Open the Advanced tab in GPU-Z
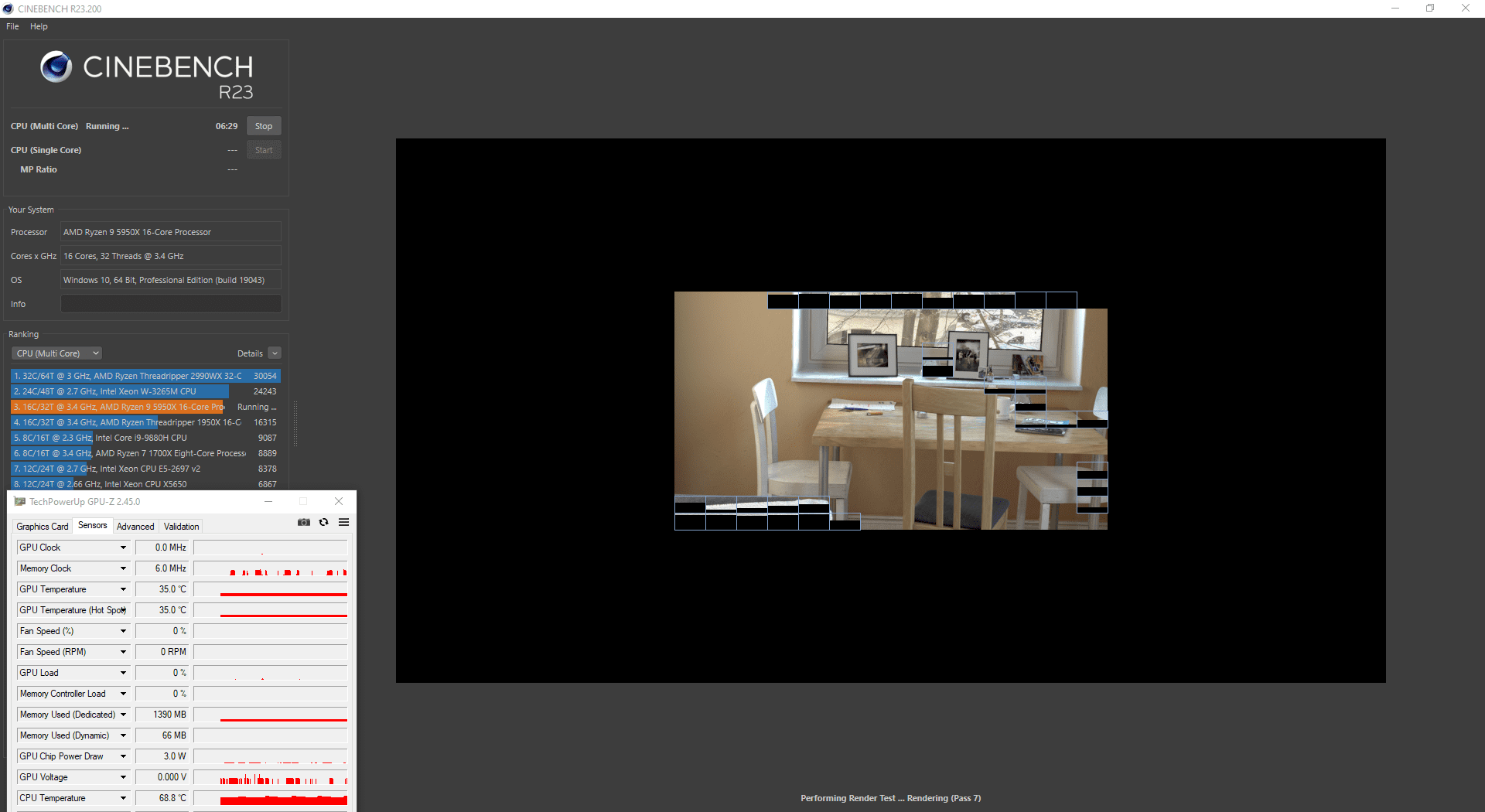 (x=135, y=527)
